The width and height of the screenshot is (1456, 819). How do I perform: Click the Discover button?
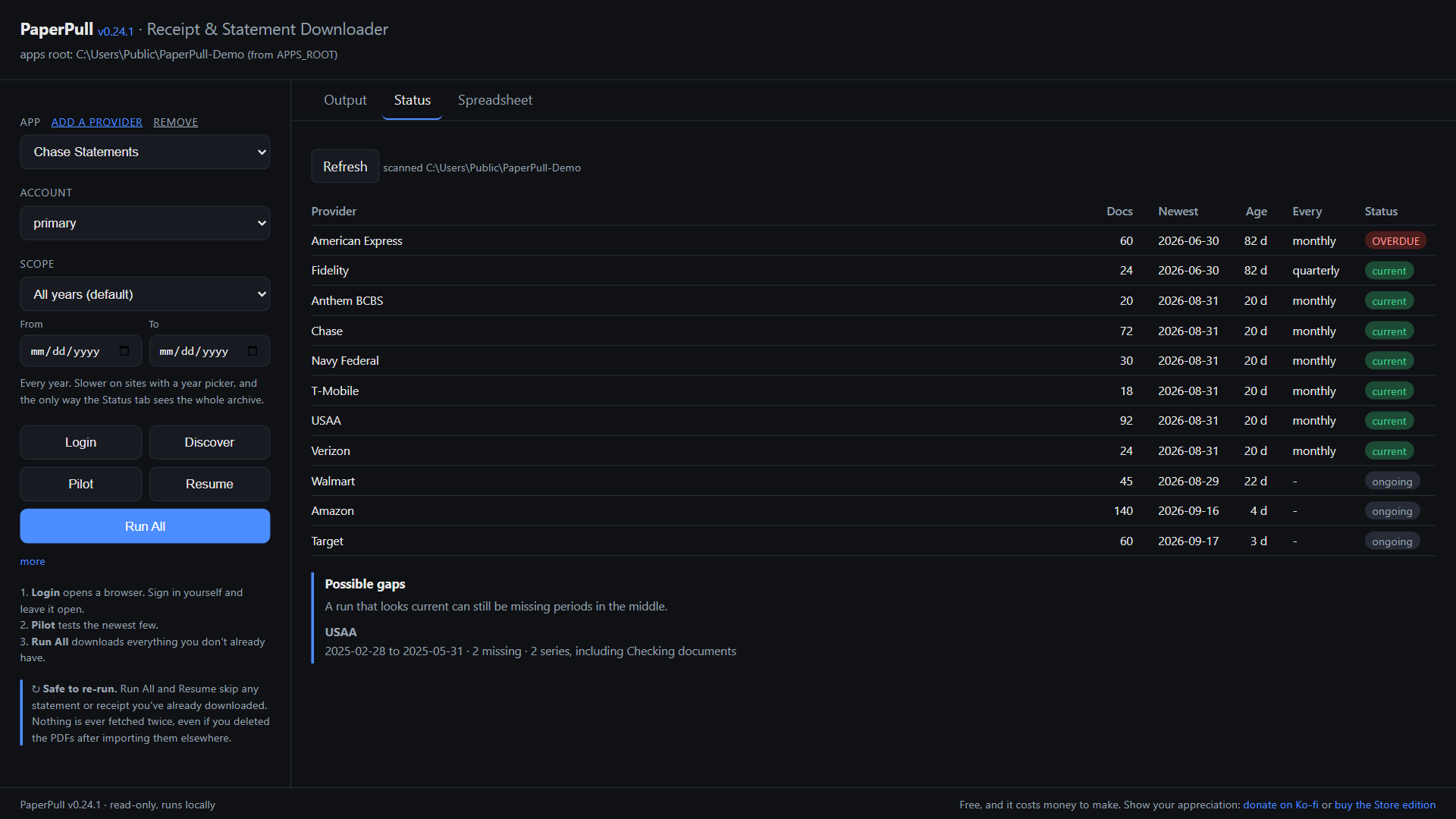click(x=209, y=442)
